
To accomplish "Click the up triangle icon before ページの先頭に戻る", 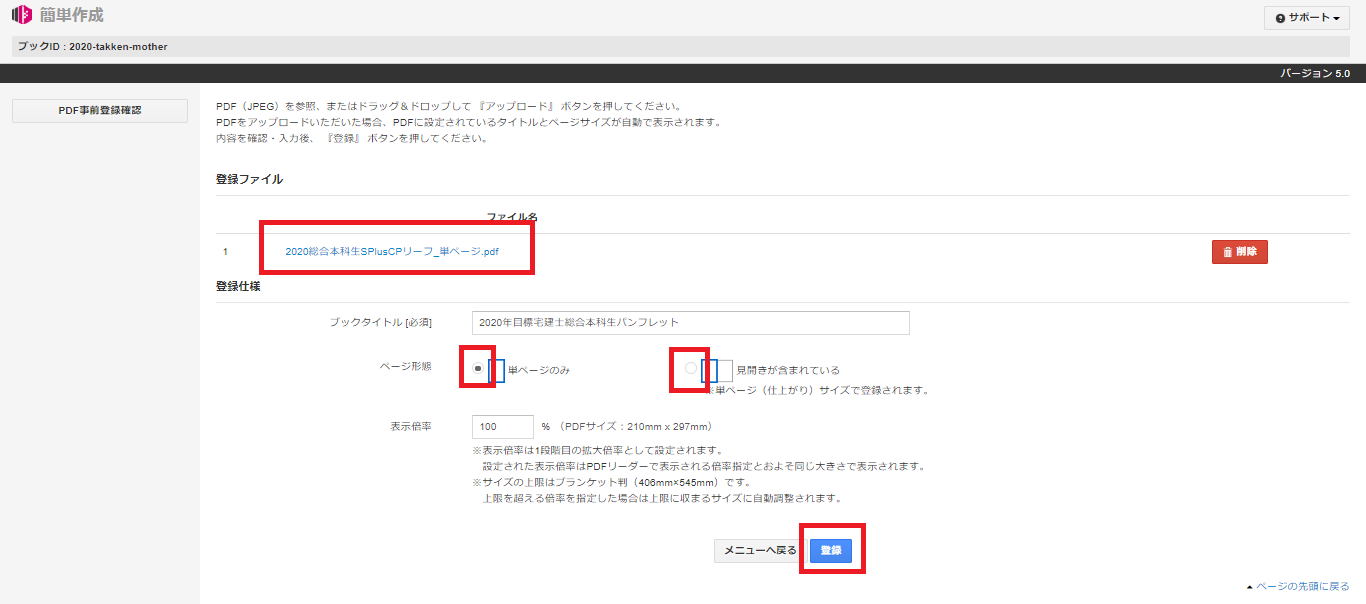I will [1250, 586].
